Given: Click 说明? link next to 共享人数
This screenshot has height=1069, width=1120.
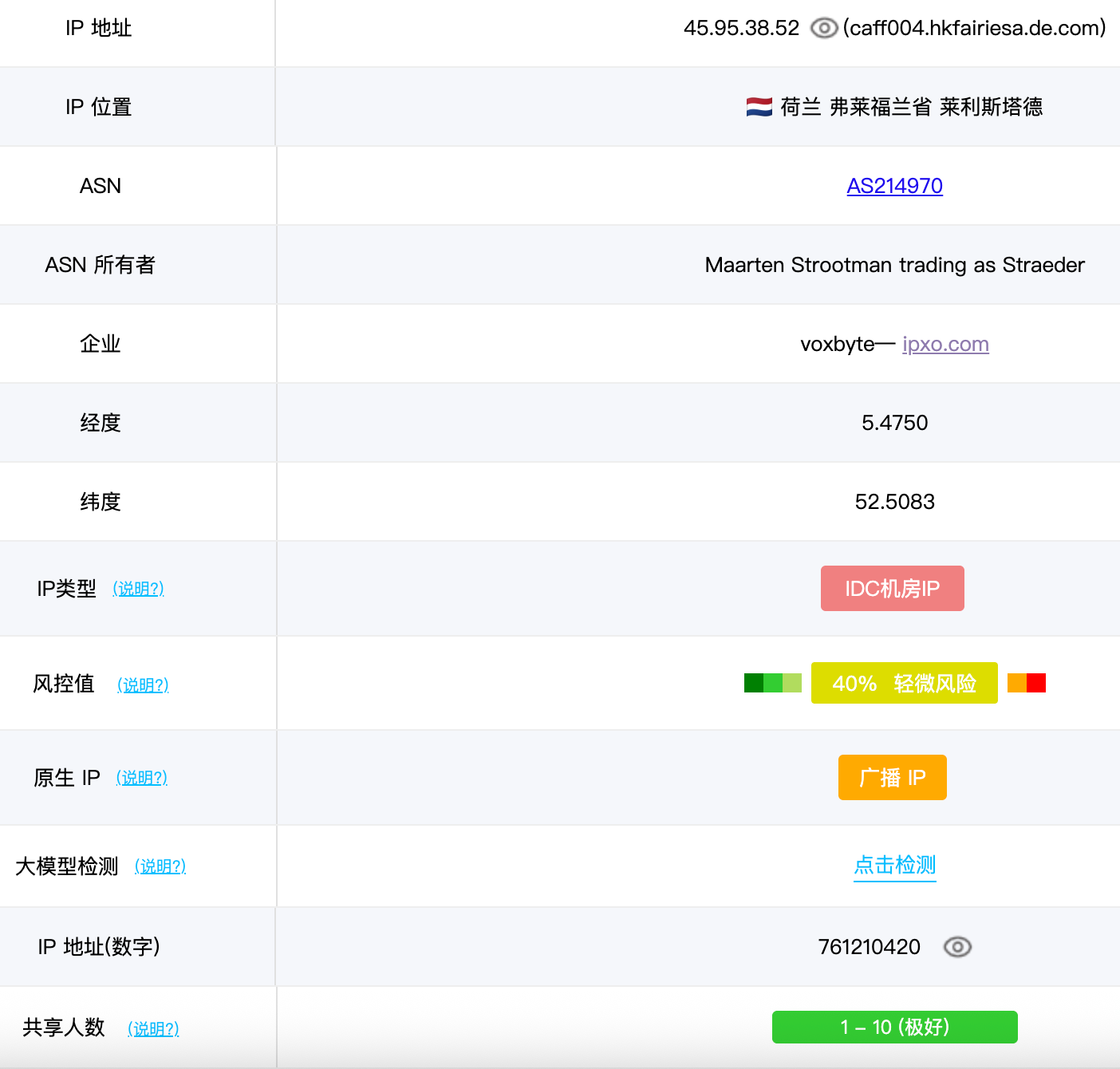Looking at the screenshot, I should click(153, 1029).
